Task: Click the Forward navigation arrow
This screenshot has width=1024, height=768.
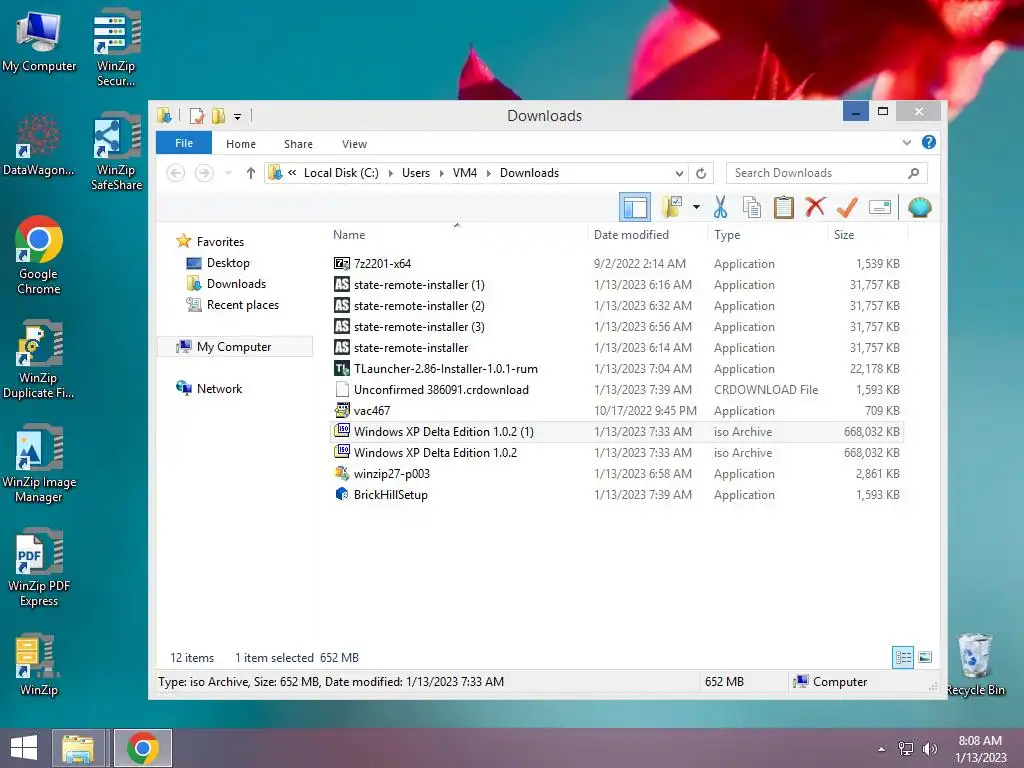Action: 204,173
